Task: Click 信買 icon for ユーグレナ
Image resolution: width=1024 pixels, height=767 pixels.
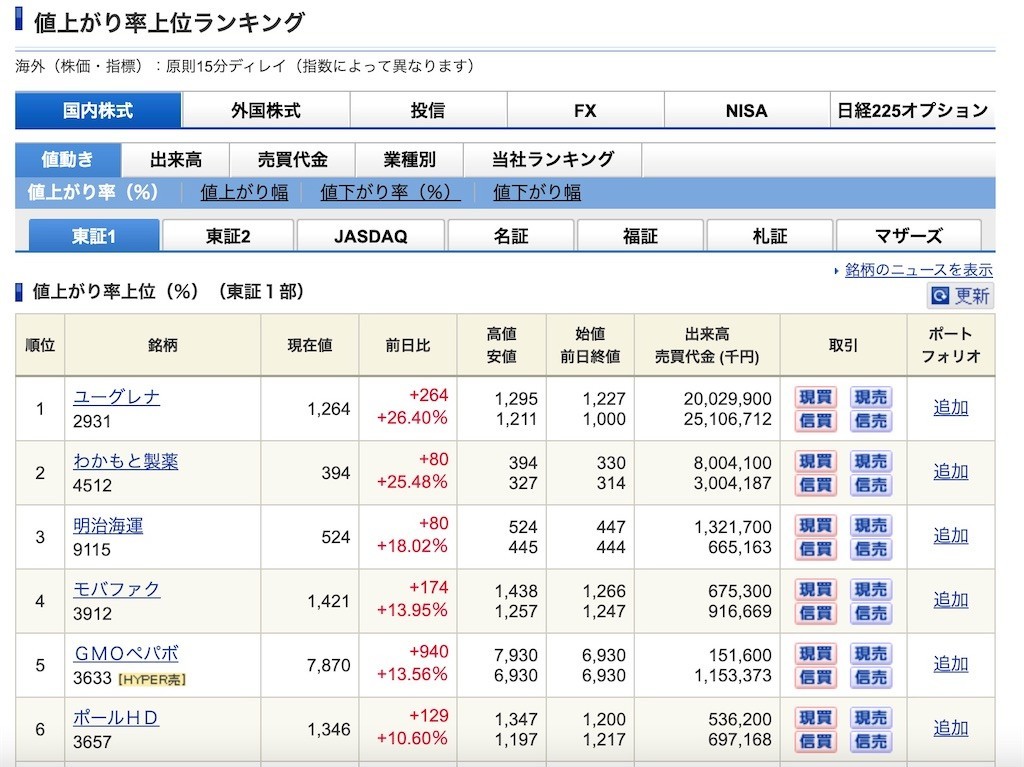Action: (x=816, y=421)
